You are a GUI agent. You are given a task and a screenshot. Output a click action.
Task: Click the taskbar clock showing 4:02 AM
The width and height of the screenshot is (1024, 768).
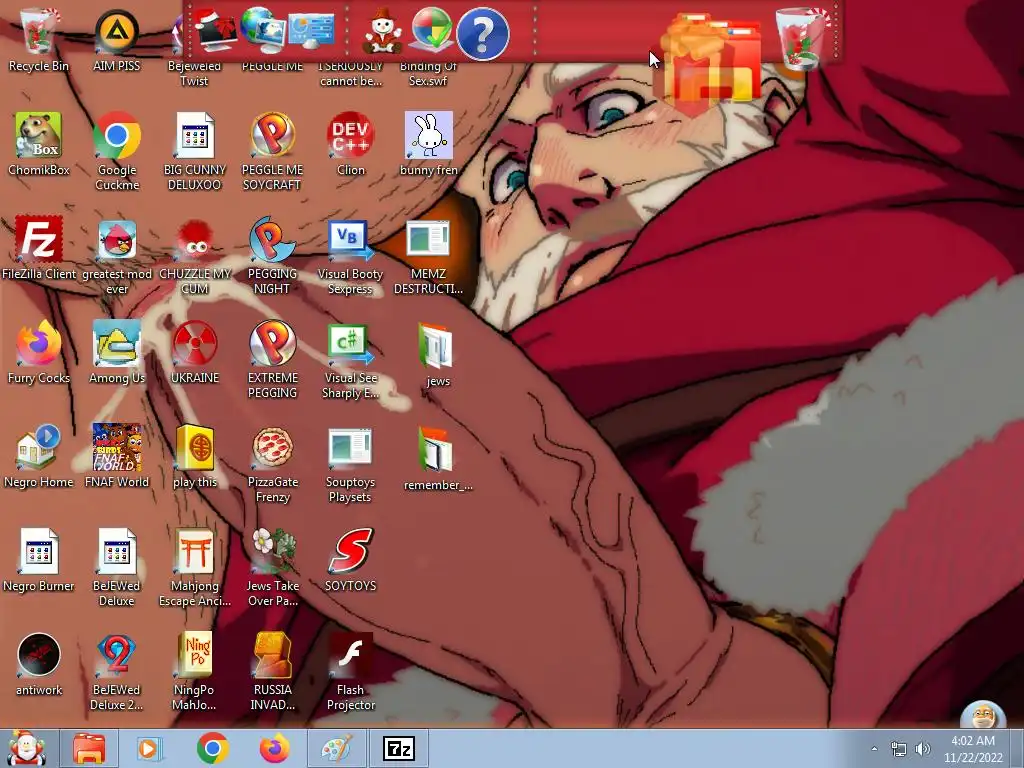[973, 749]
